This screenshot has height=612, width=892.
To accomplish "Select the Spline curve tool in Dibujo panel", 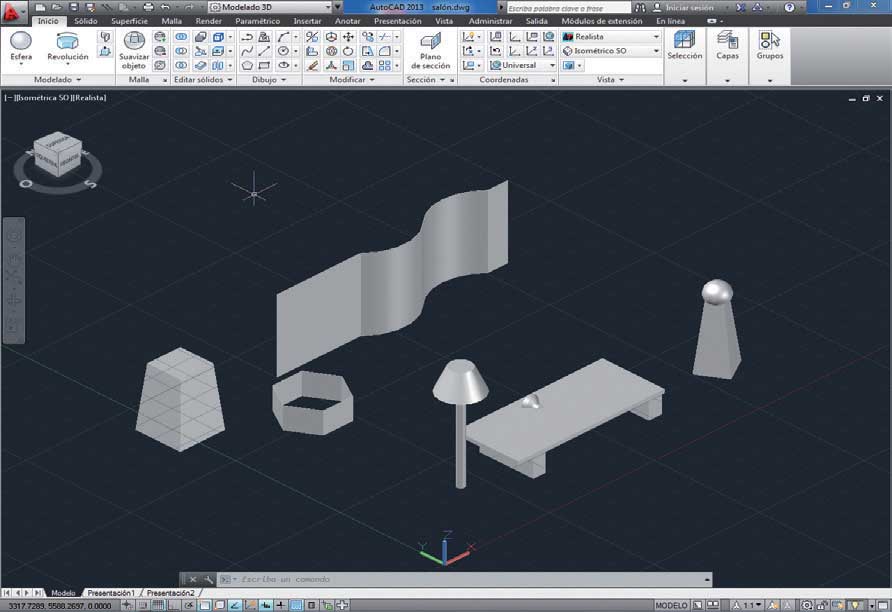I will 247,51.
